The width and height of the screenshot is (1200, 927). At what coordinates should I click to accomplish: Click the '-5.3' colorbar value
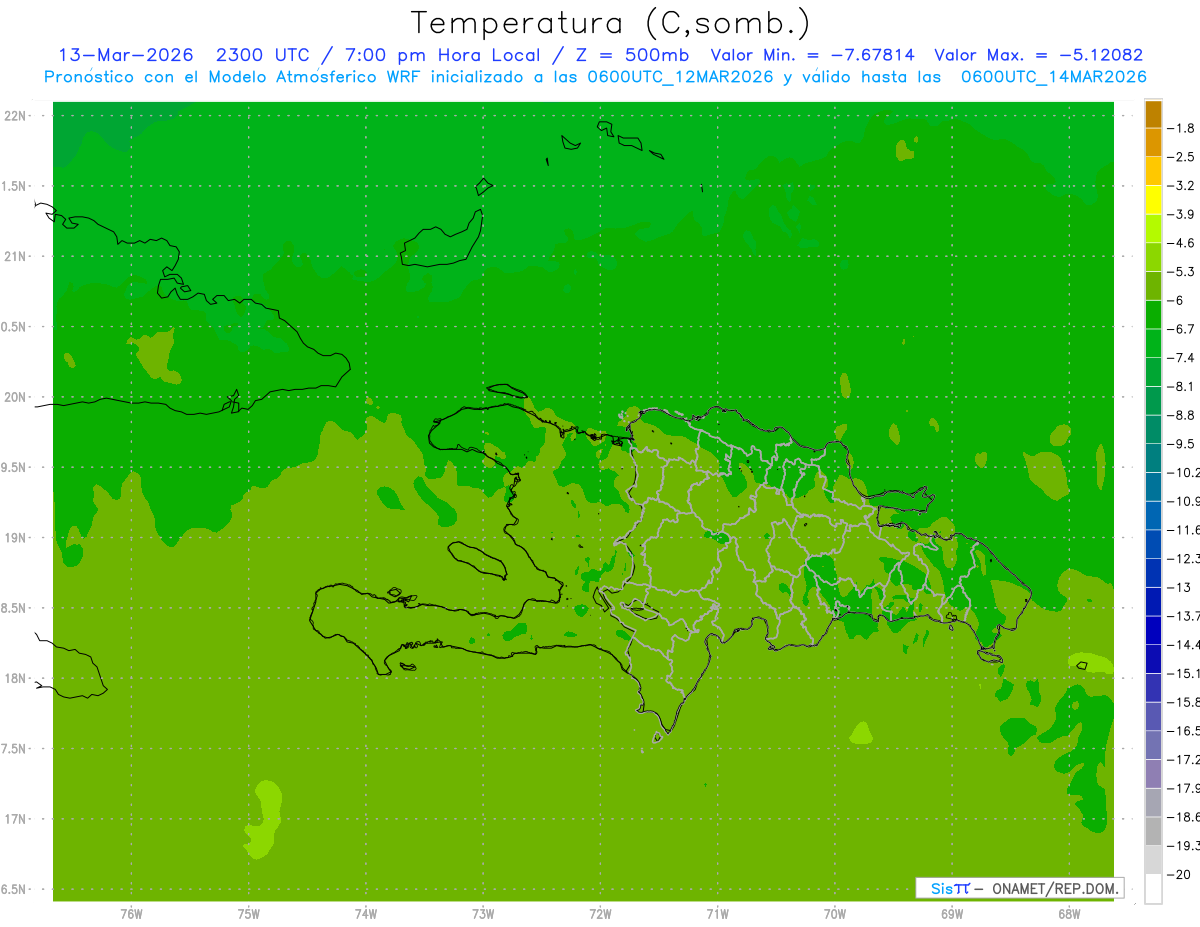[1182, 272]
